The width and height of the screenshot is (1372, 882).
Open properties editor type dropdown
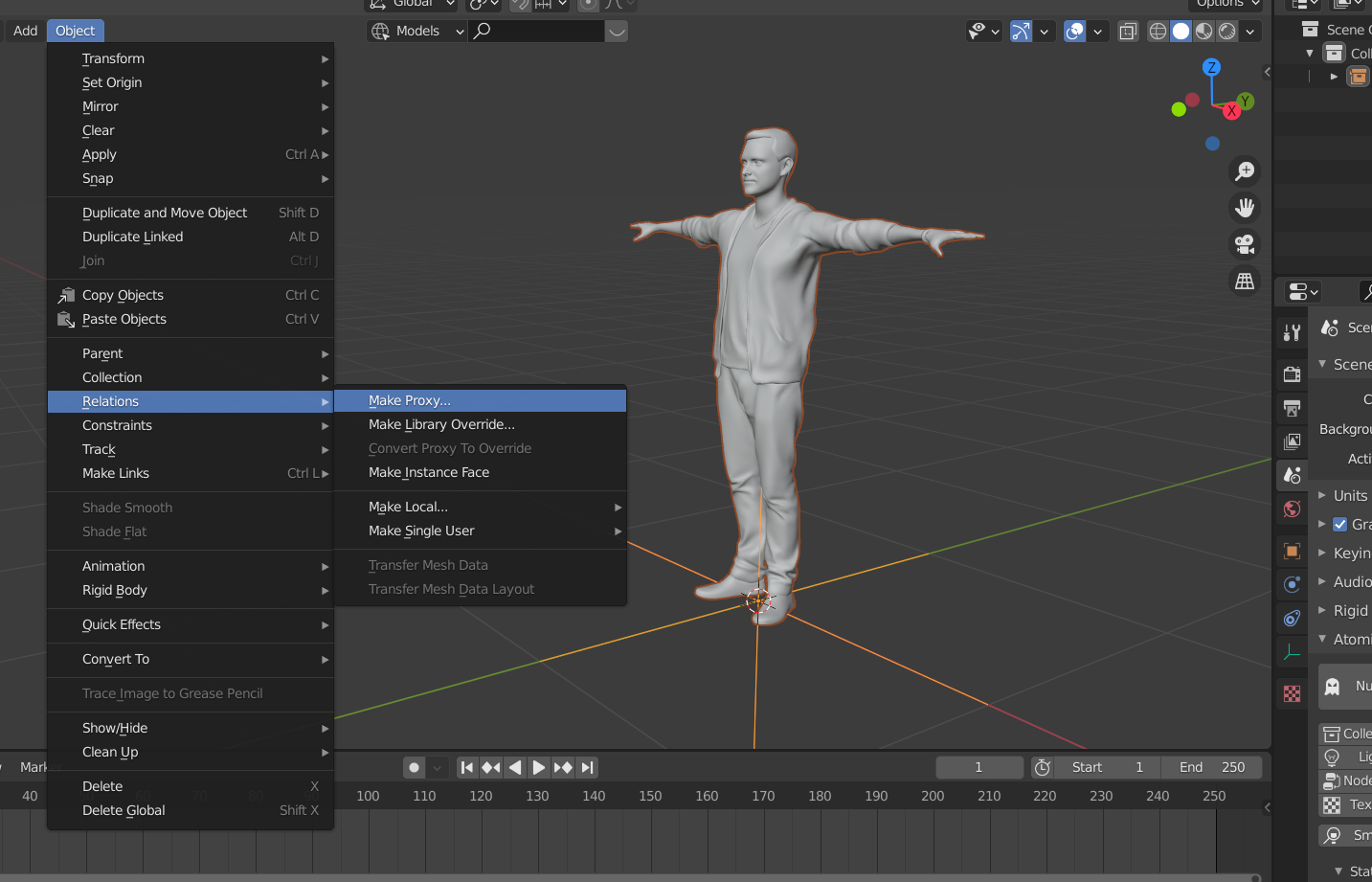1303,291
